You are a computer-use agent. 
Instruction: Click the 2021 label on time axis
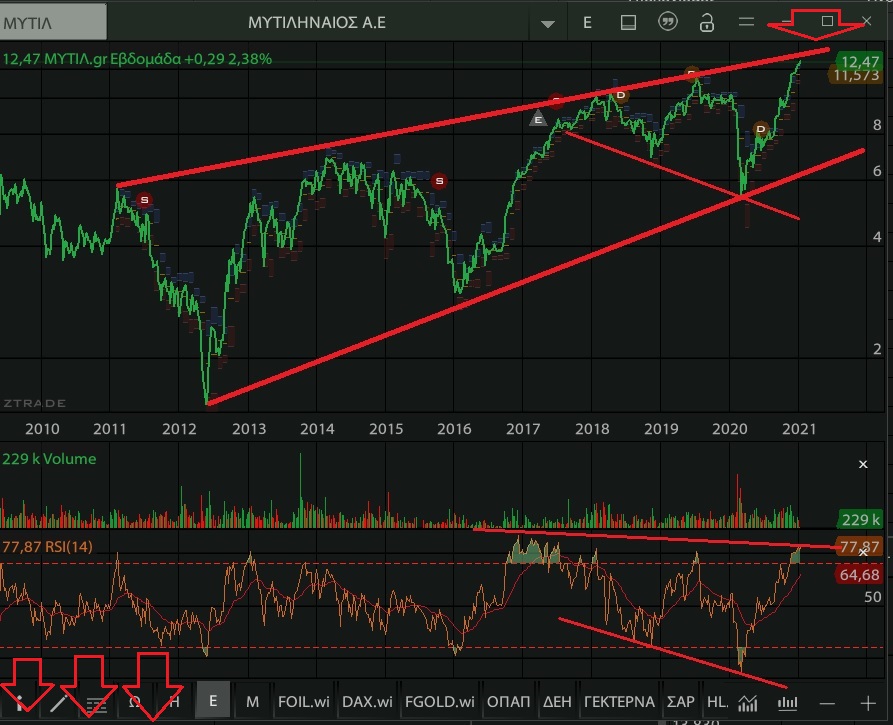coord(798,429)
